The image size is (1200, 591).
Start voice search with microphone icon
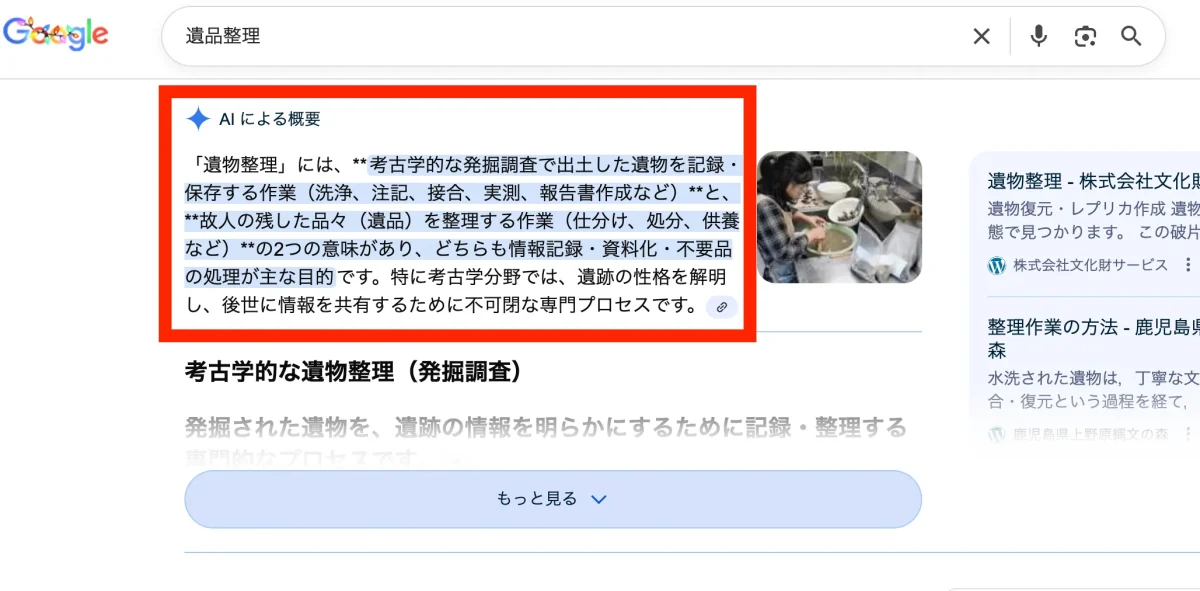click(1039, 37)
